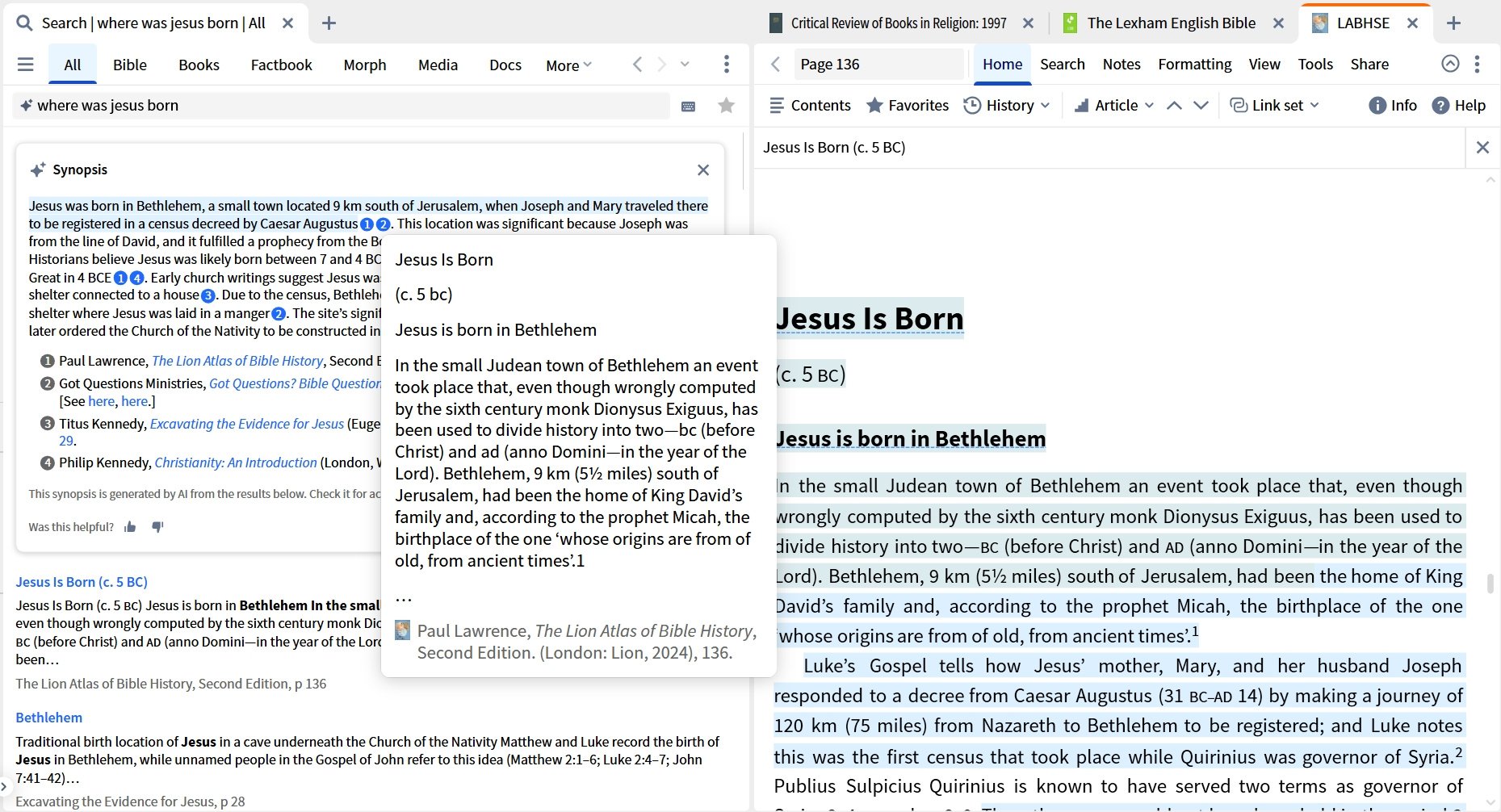Switch to the Factbook search tab
This screenshot has height=812, width=1501.
[x=281, y=65]
